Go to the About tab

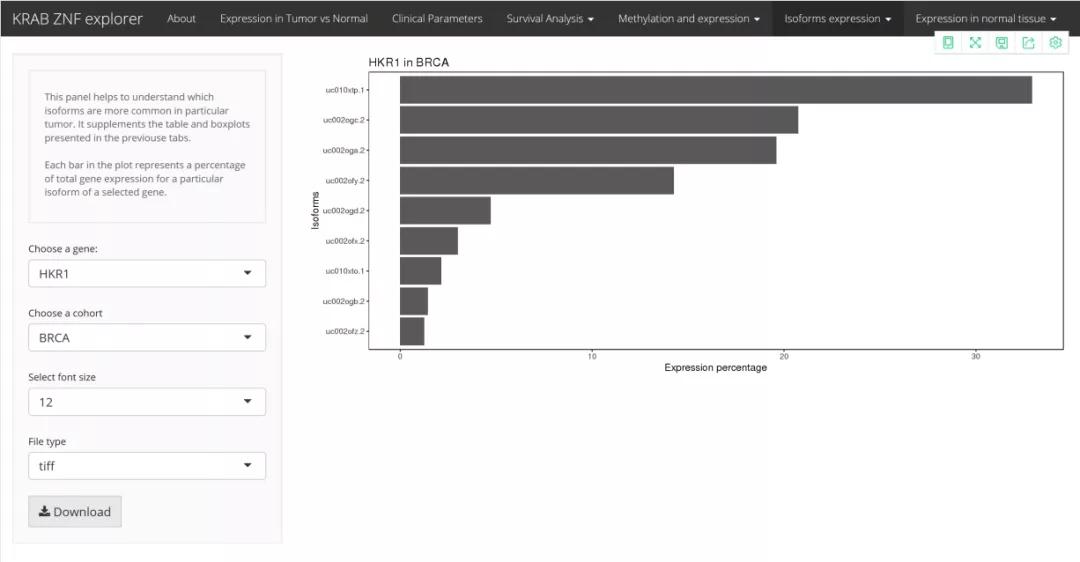pyautogui.click(x=181, y=18)
